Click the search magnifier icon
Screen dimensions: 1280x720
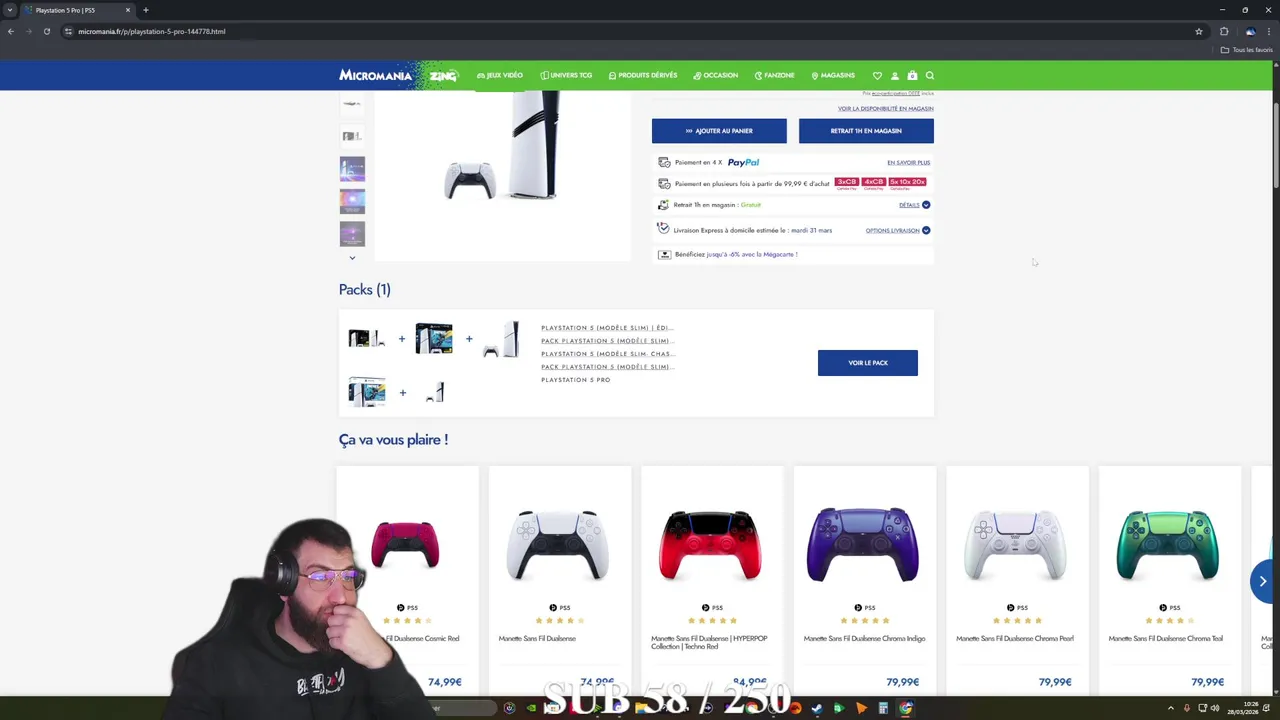point(930,76)
